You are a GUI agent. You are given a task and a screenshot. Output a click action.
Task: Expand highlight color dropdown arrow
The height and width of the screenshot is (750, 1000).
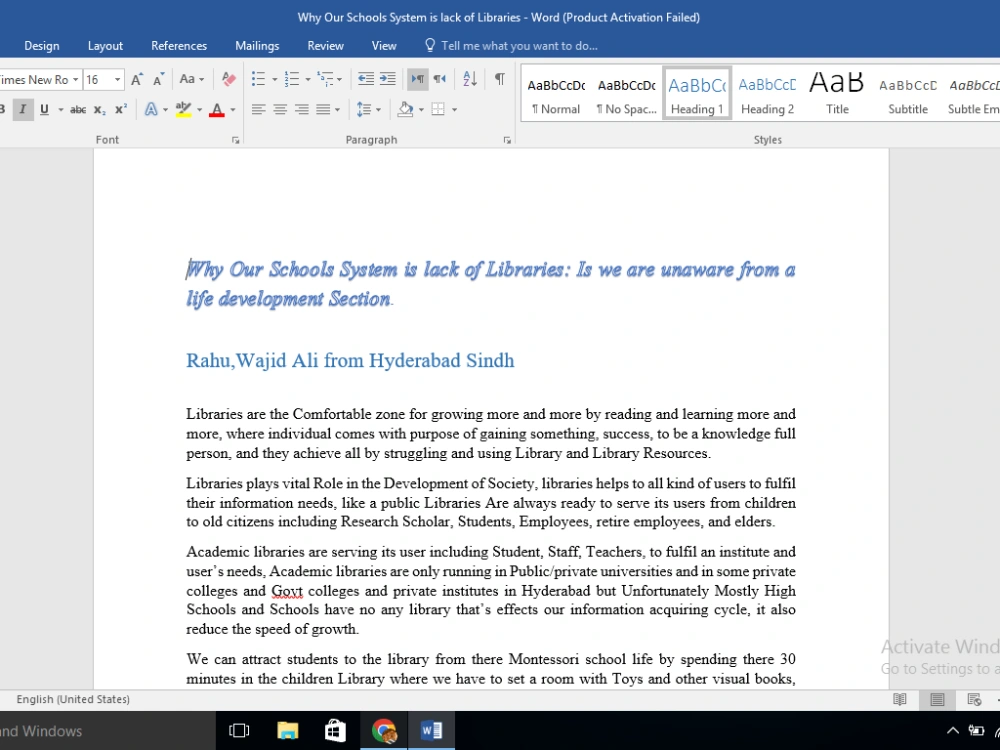[200, 110]
